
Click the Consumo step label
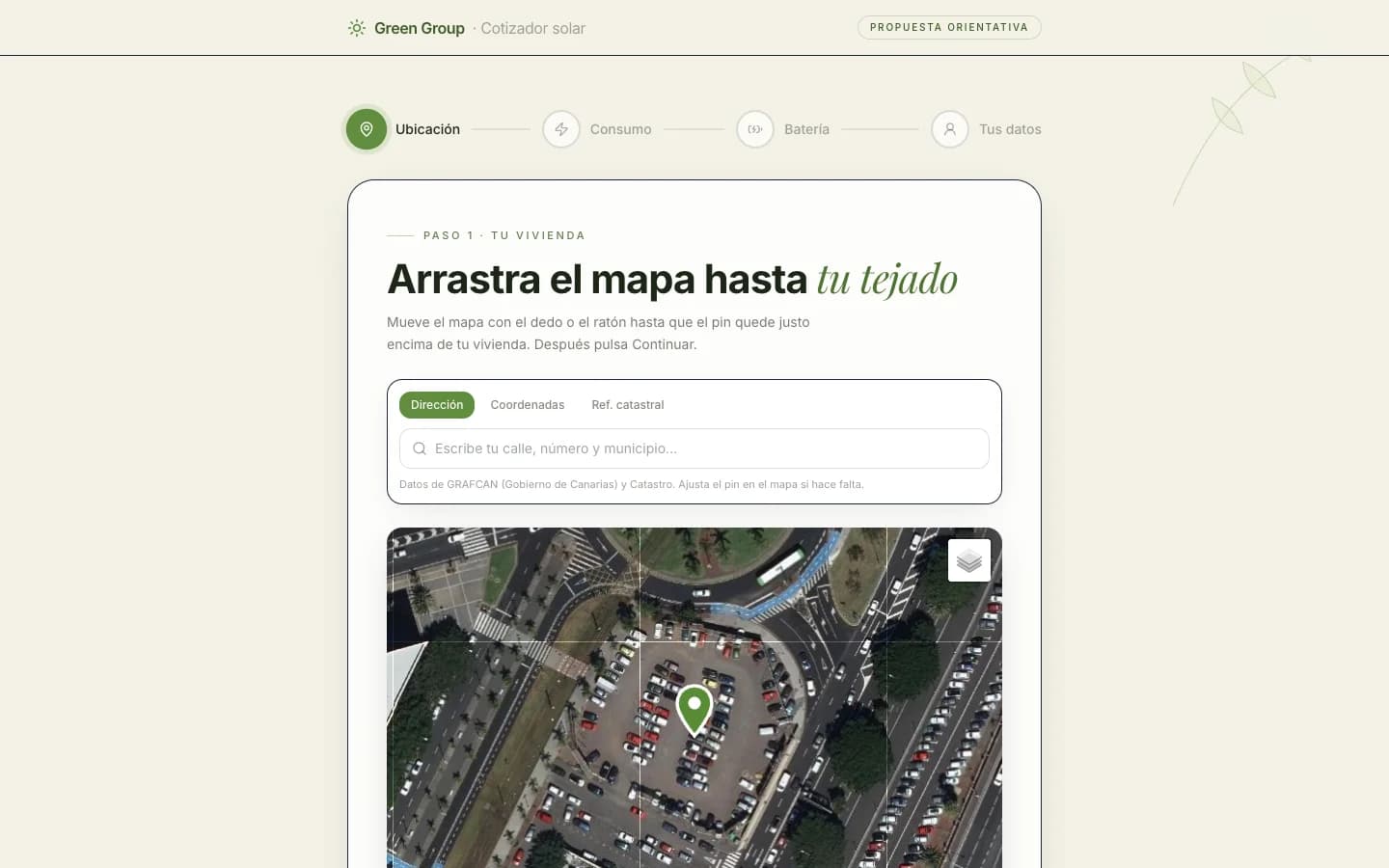(x=621, y=129)
